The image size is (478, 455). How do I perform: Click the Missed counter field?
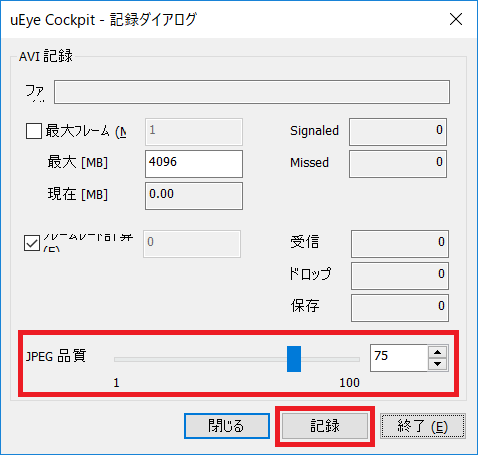[x=398, y=164]
